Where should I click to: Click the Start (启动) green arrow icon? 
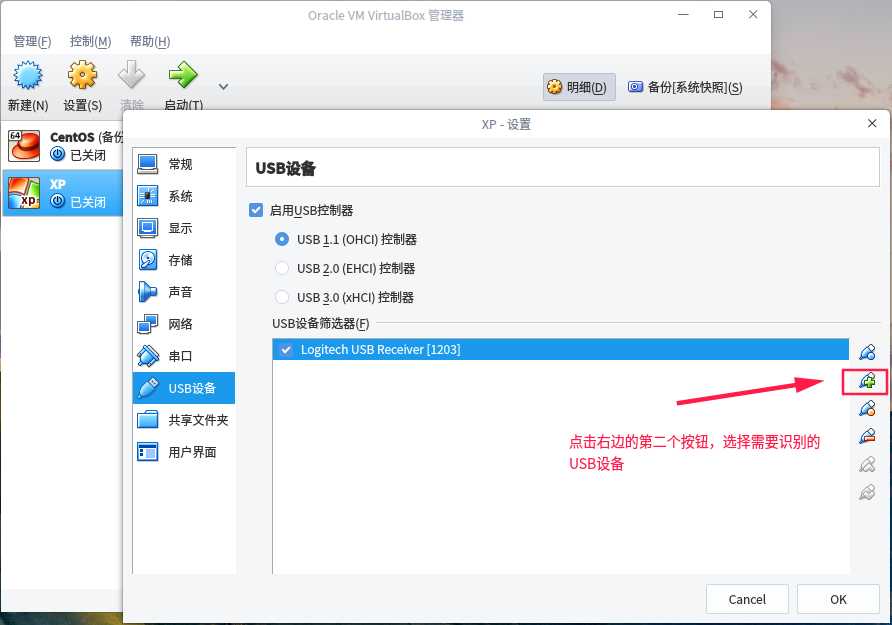(x=183, y=74)
